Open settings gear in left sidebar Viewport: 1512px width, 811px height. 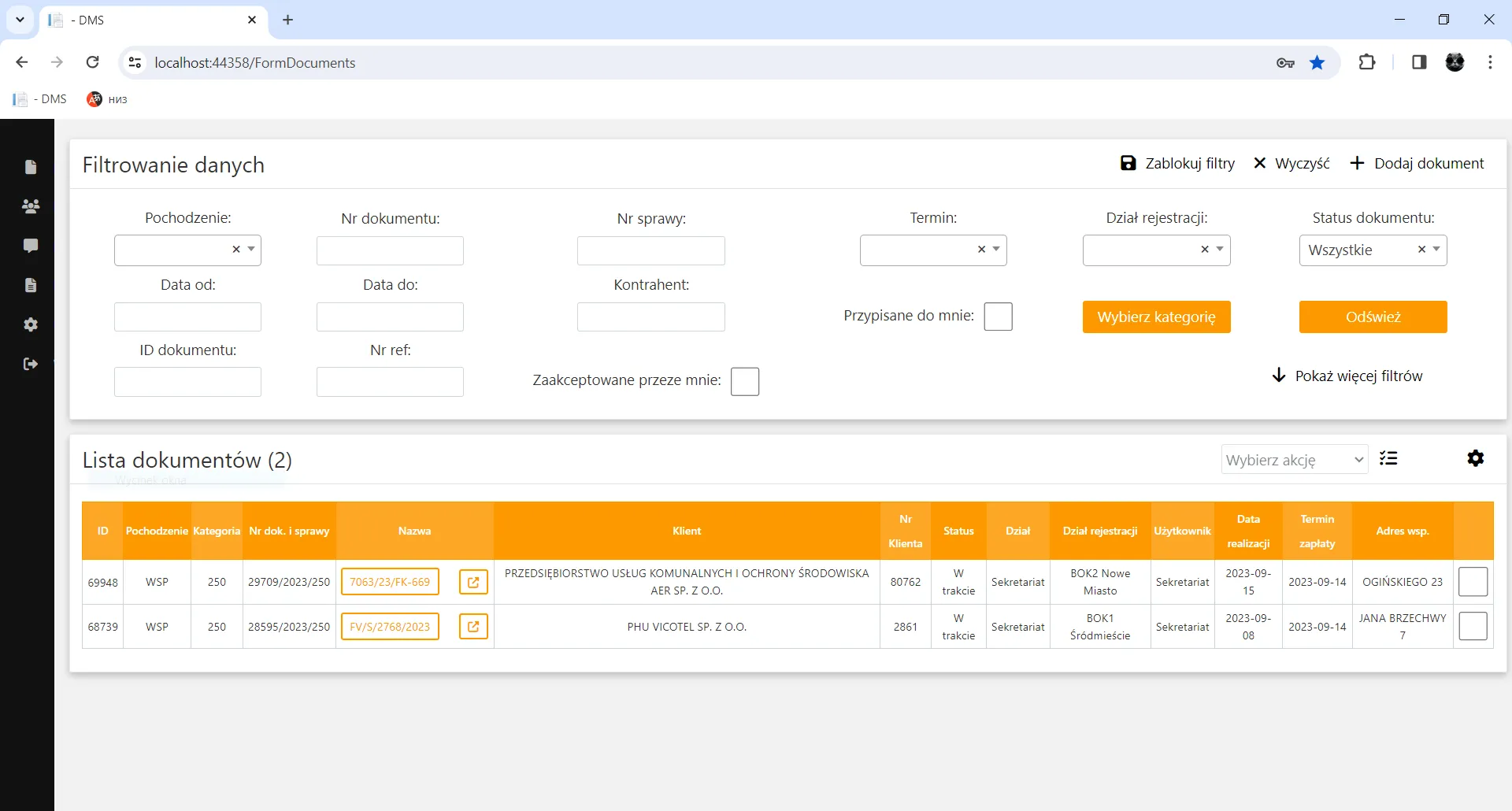31,324
